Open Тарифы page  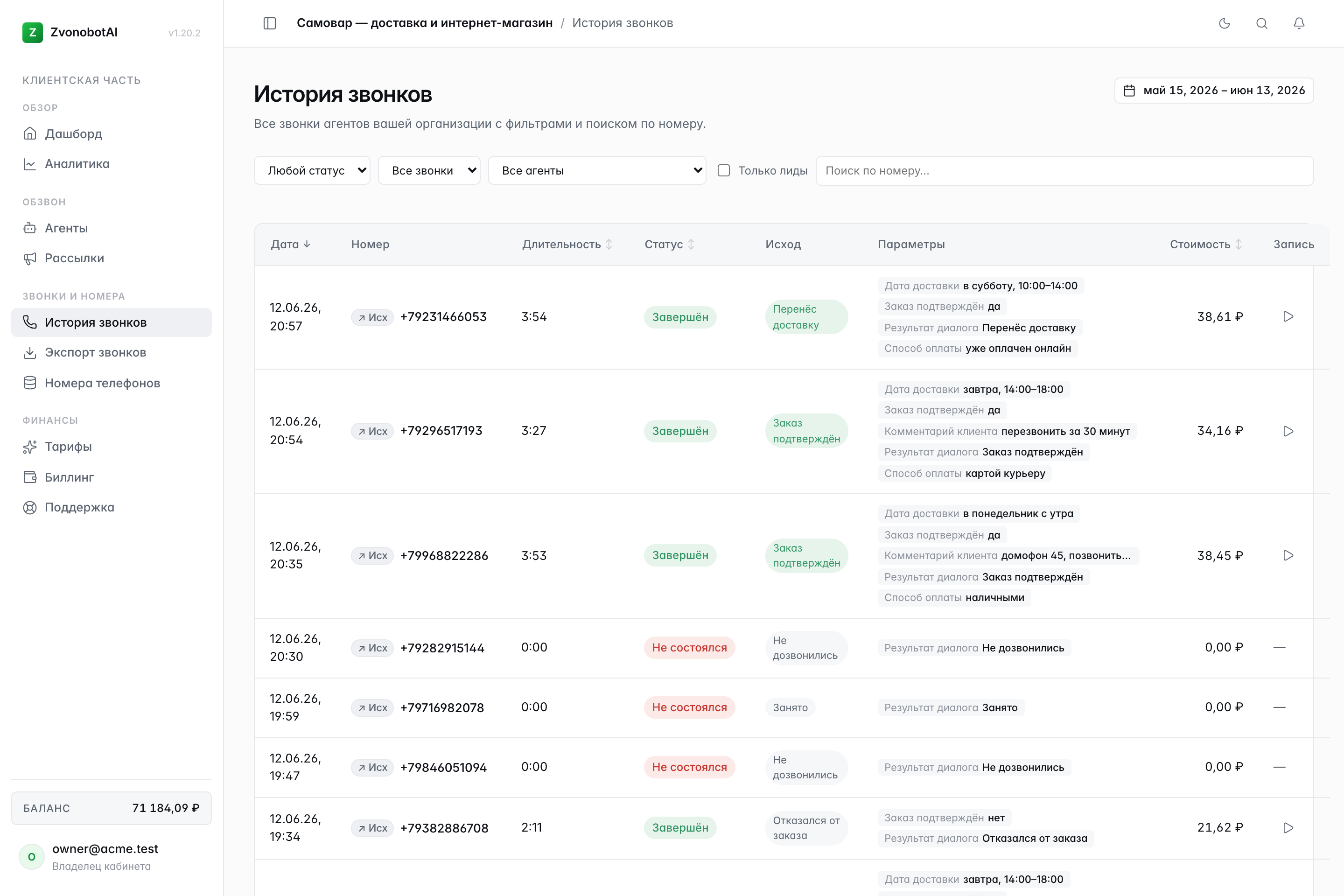[x=112, y=447]
